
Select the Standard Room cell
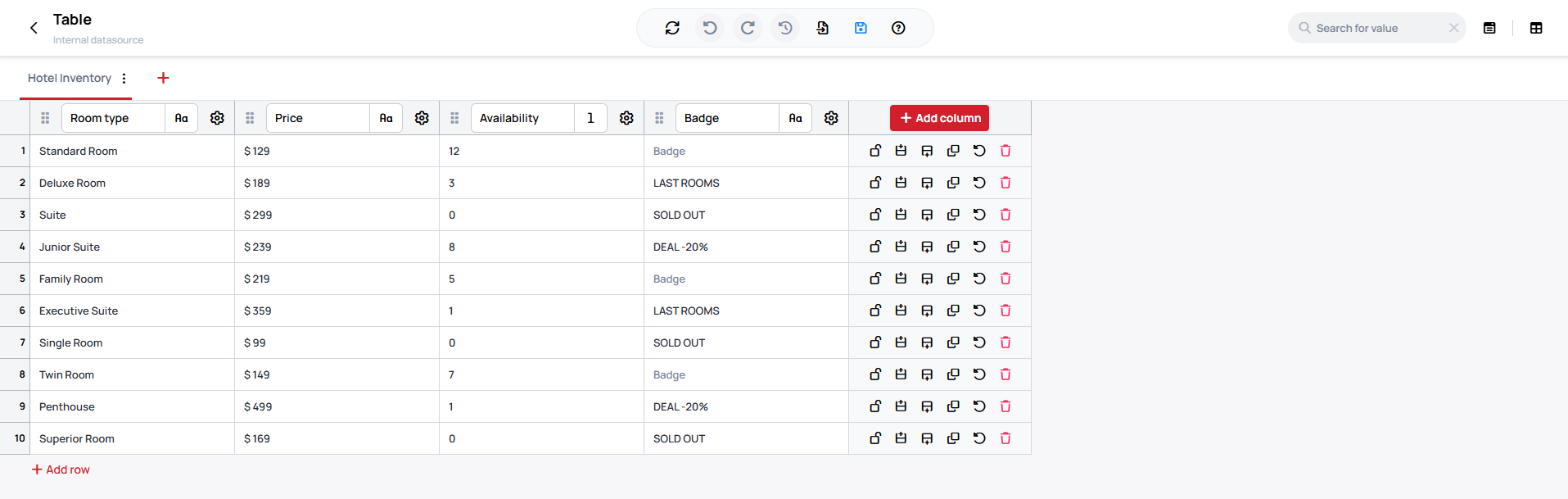(x=133, y=151)
